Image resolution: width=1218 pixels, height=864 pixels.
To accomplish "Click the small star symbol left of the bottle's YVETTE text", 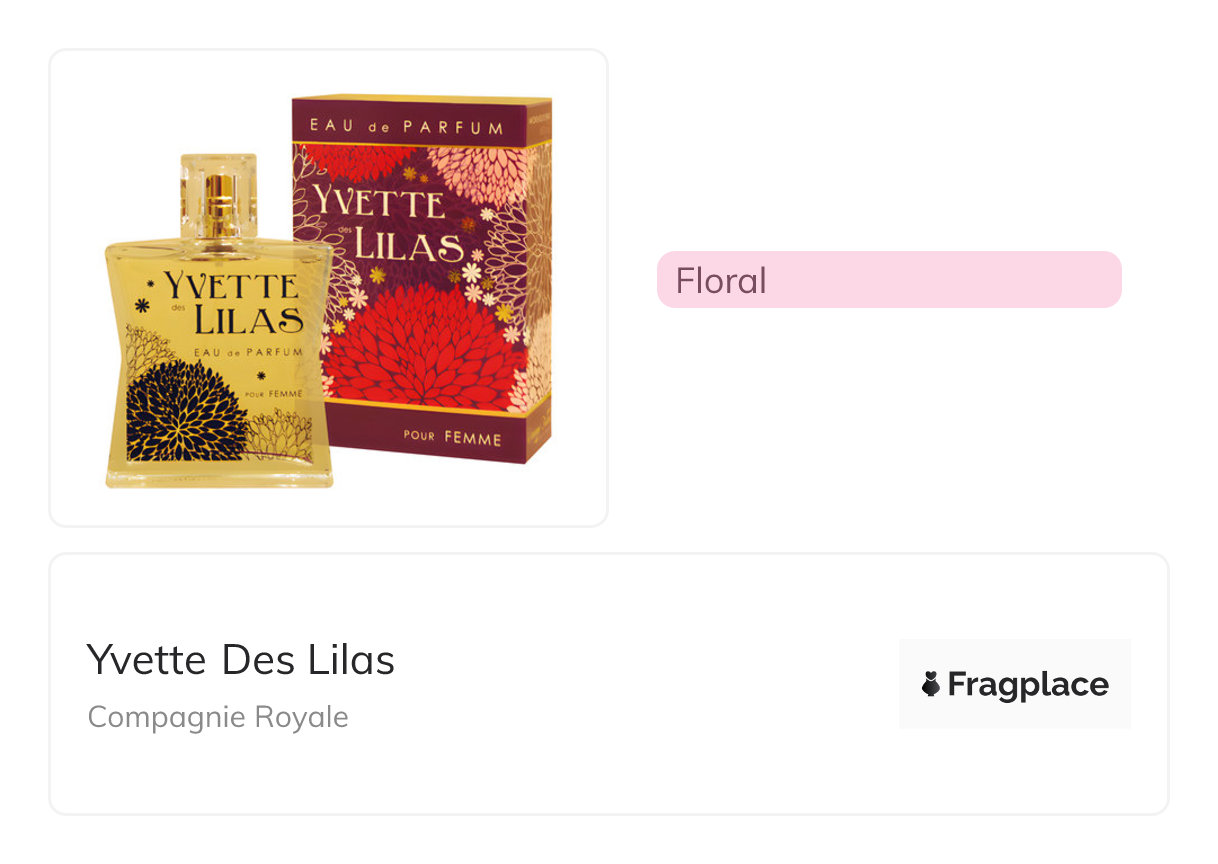I will click(150, 284).
